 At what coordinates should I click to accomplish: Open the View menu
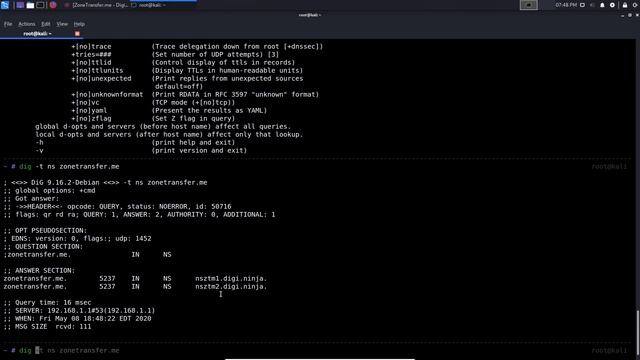coord(62,24)
